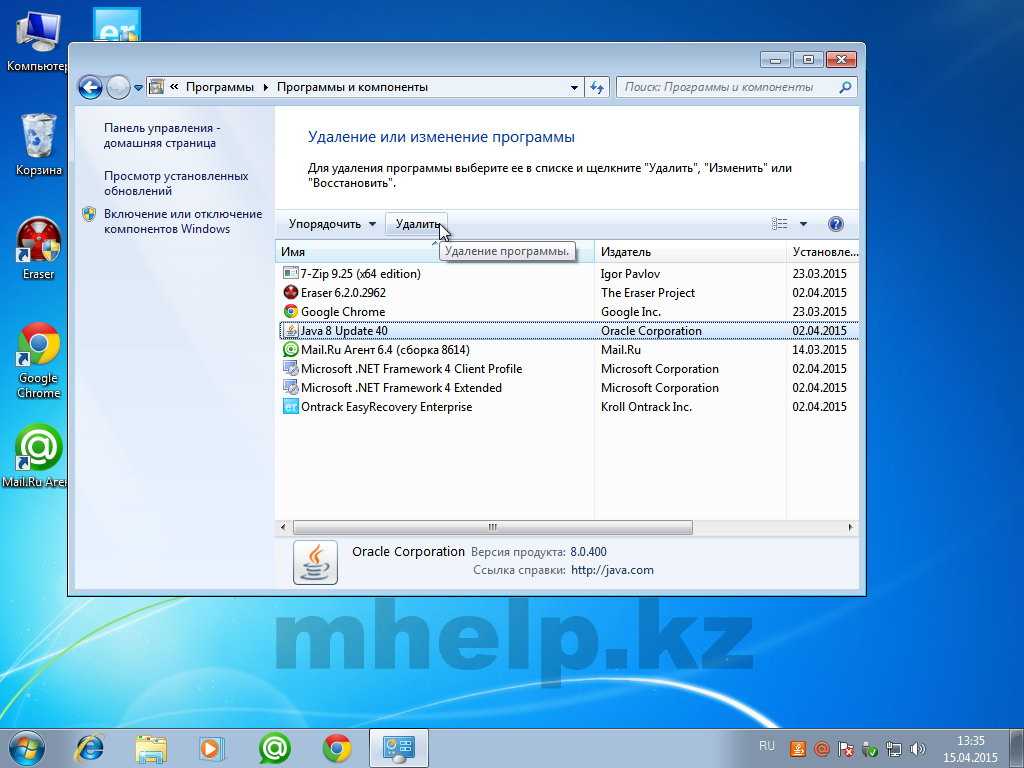Expand the view options dropdown arrow
The height and width of the screenshot is (768, 1024).
(x=803, y=224)
